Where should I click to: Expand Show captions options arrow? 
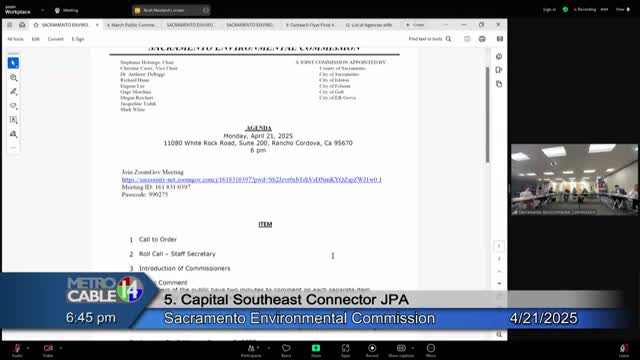(413, 348)
